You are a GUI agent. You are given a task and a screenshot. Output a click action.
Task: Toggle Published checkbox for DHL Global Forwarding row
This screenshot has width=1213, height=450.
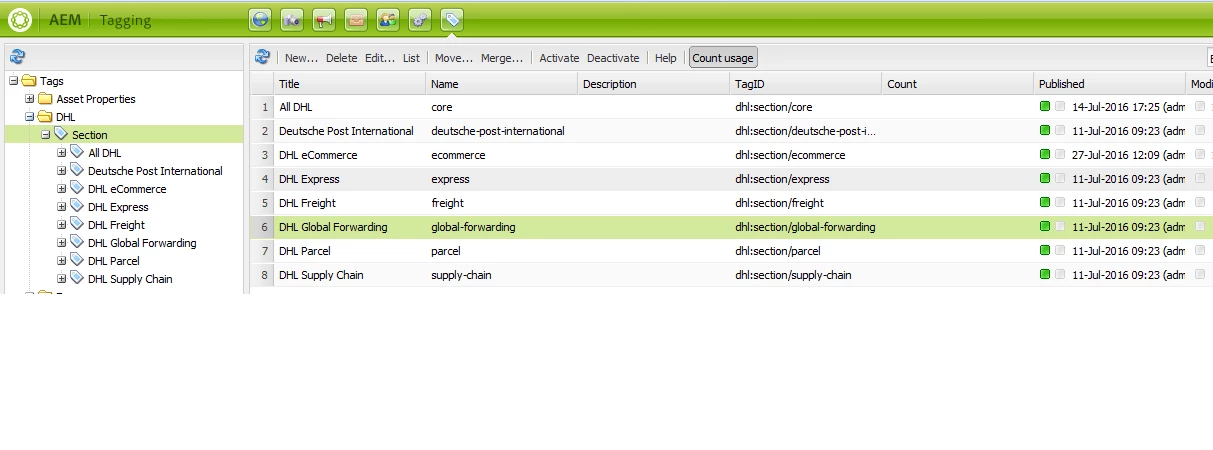1060,226
